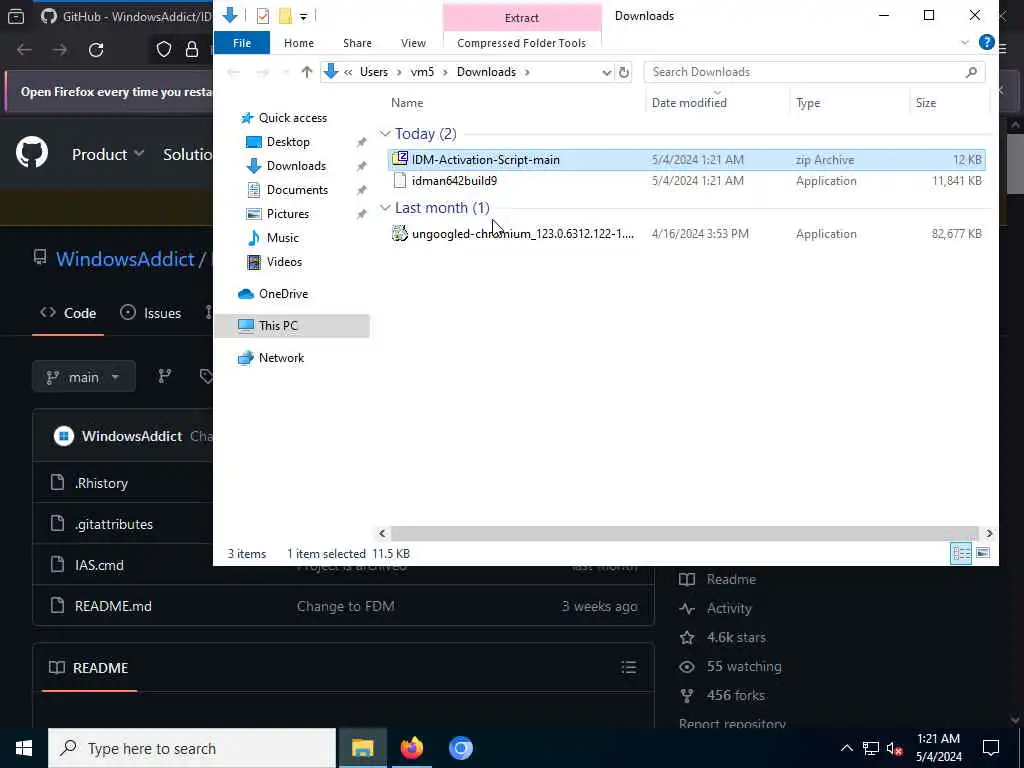The height and width of the screenshot is (768, 1024).
Task: Sort files by the Size column
Action: click(x=925, y=103)
